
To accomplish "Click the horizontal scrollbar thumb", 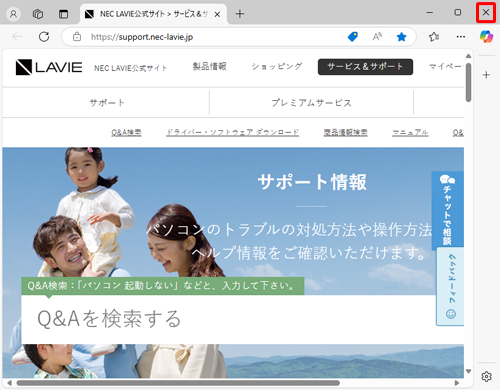I will [x=178, y=383].
